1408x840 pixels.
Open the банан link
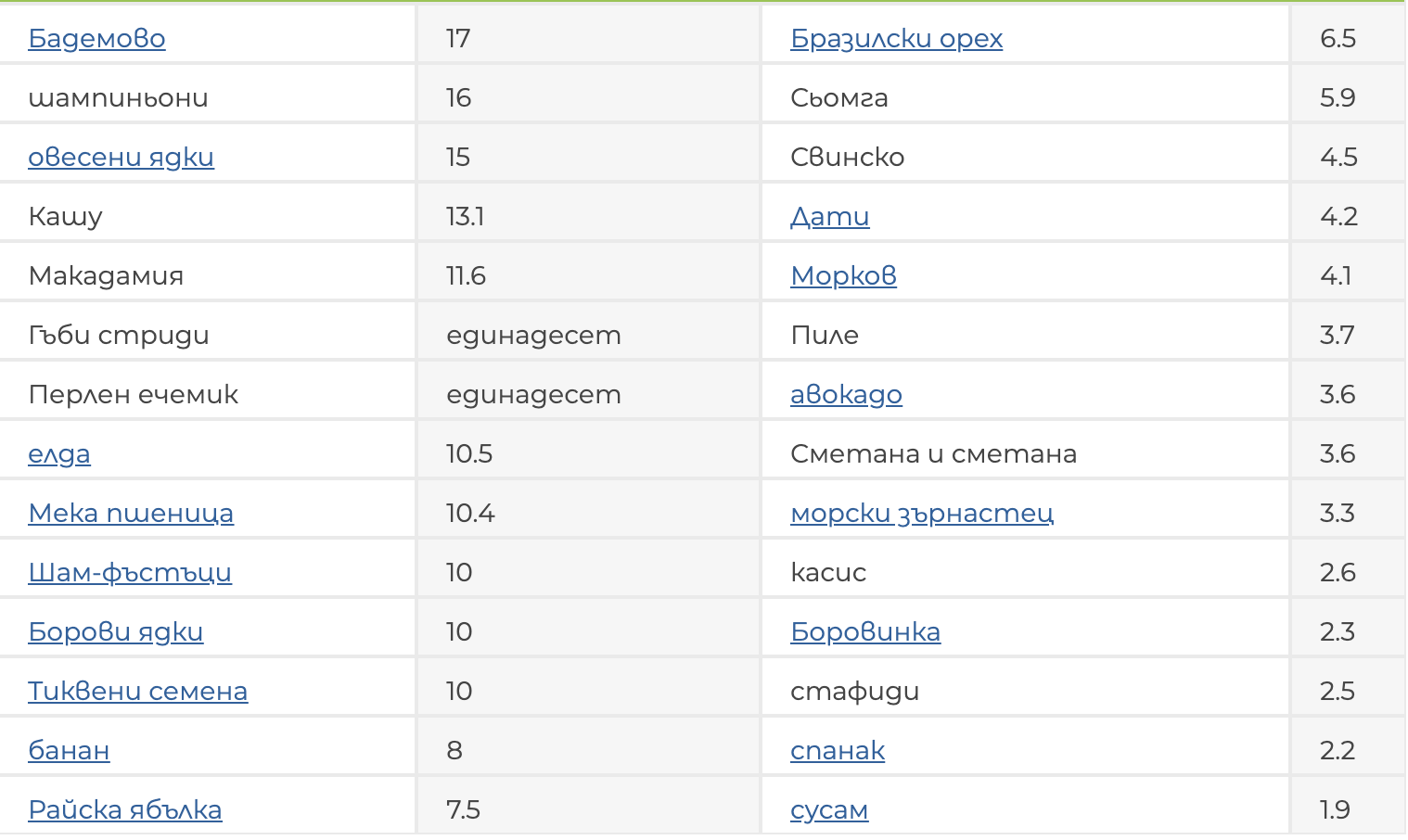[69, 750]
